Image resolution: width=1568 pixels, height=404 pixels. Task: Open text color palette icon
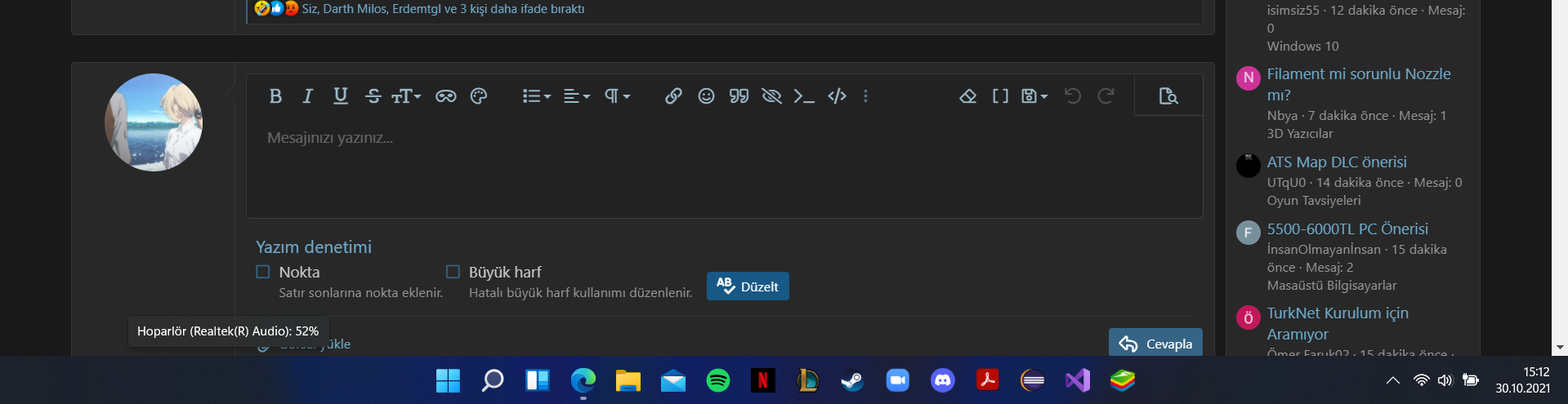pos(479,96)
